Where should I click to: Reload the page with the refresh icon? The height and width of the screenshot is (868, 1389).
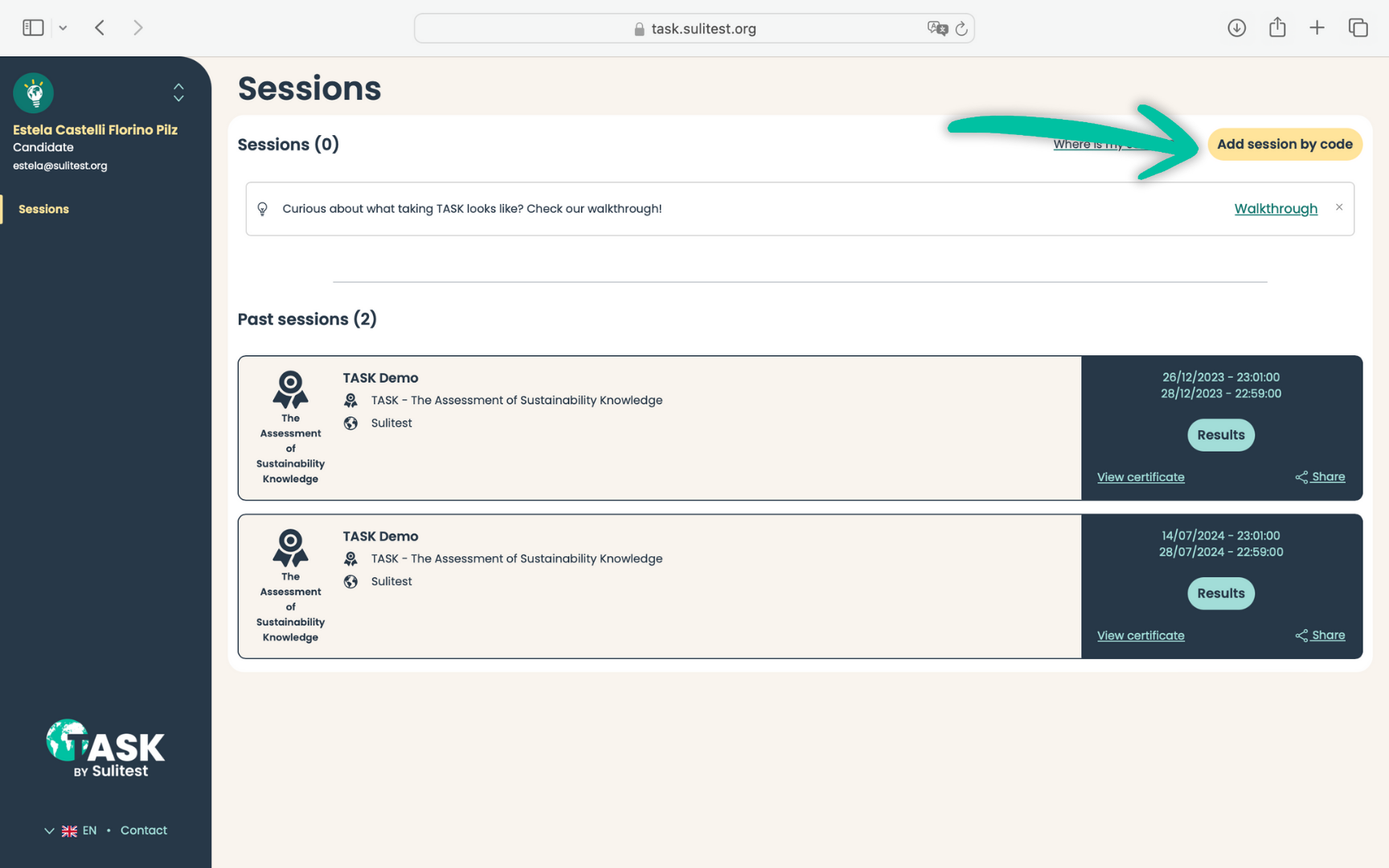(961, 29)
